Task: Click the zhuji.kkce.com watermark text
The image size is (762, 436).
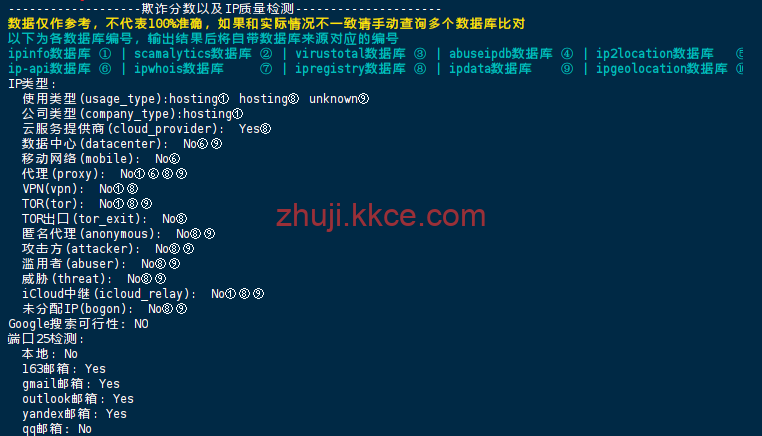Action: click(x=381, y=216)
